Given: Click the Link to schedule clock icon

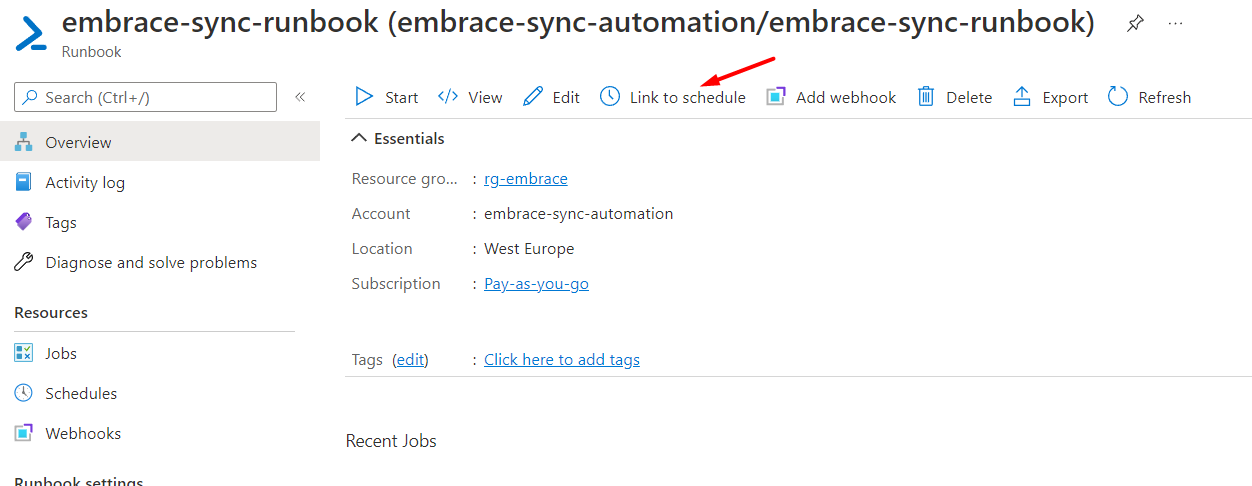Looking at the screenshot, I should [x=610, y=97].
